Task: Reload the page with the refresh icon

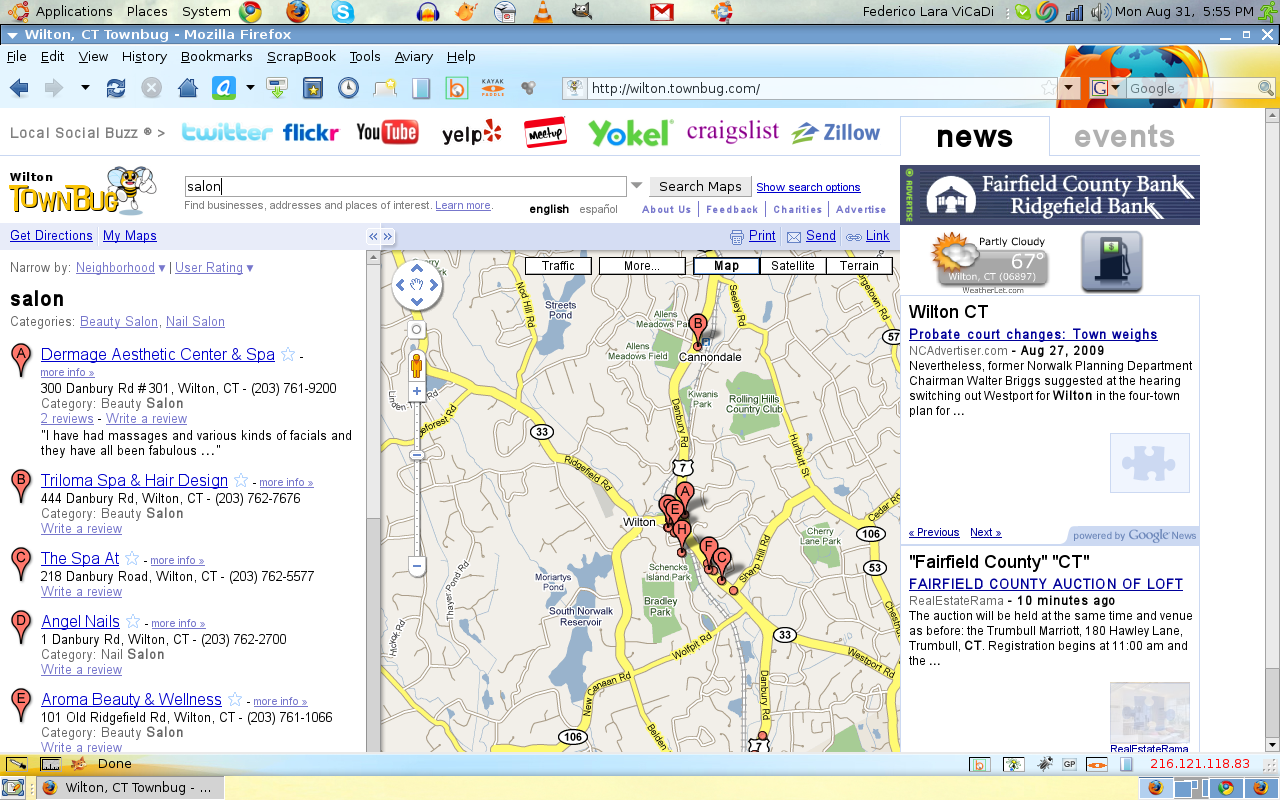Action: [x=116, y=88]
